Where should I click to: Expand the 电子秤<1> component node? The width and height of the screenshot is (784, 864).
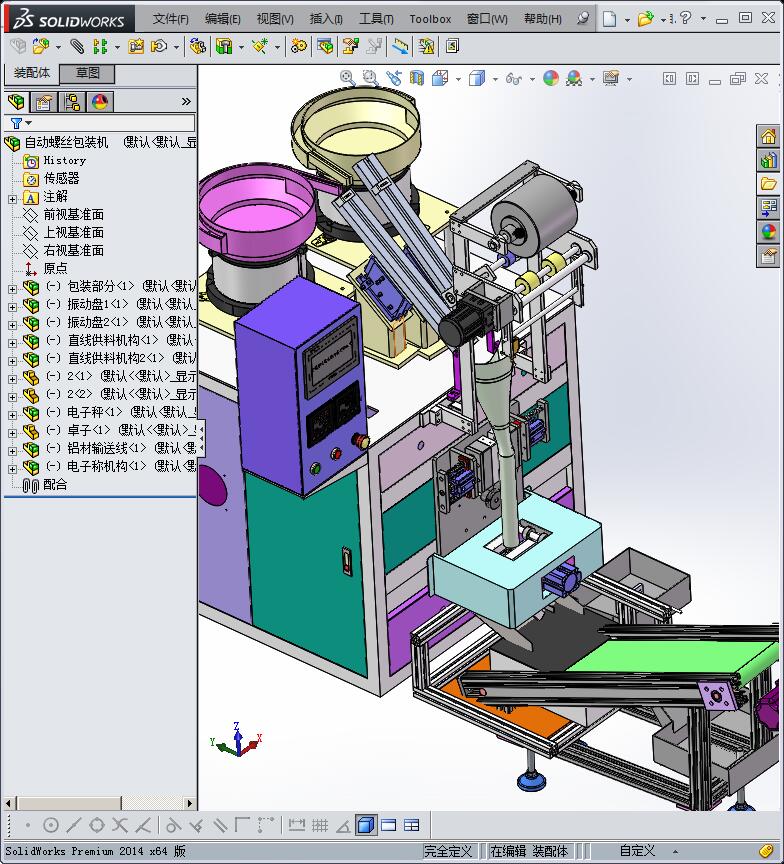pyautogui.click(x=12, y=415)
